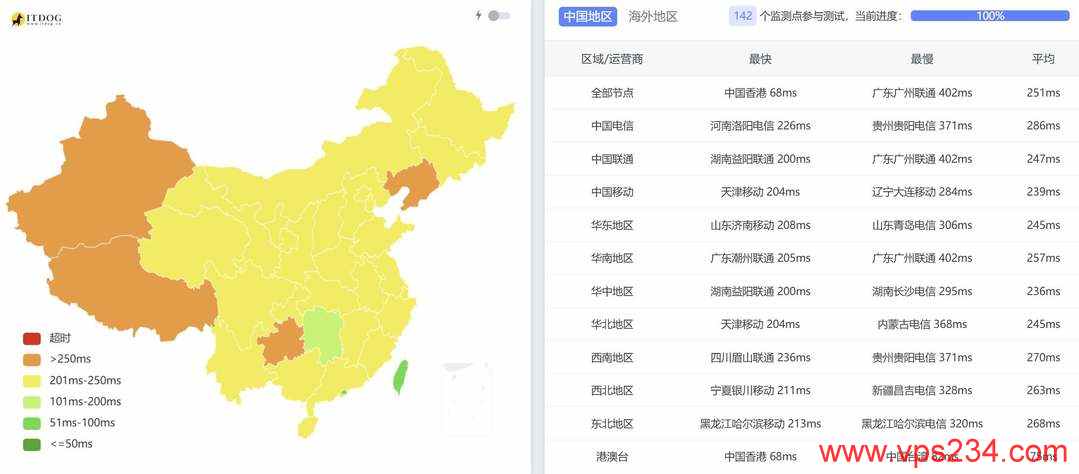Click the 51ms-100ms legend swatch
The image size is (1079, 474).
pos(32,423)
